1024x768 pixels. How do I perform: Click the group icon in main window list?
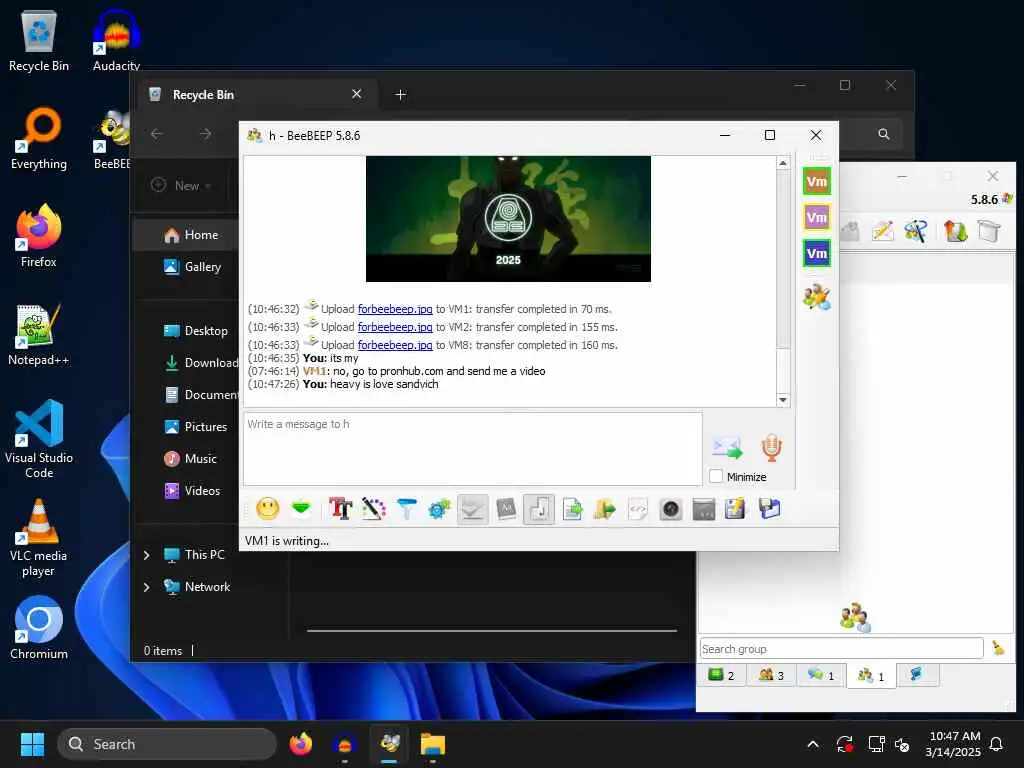(856, 616)
